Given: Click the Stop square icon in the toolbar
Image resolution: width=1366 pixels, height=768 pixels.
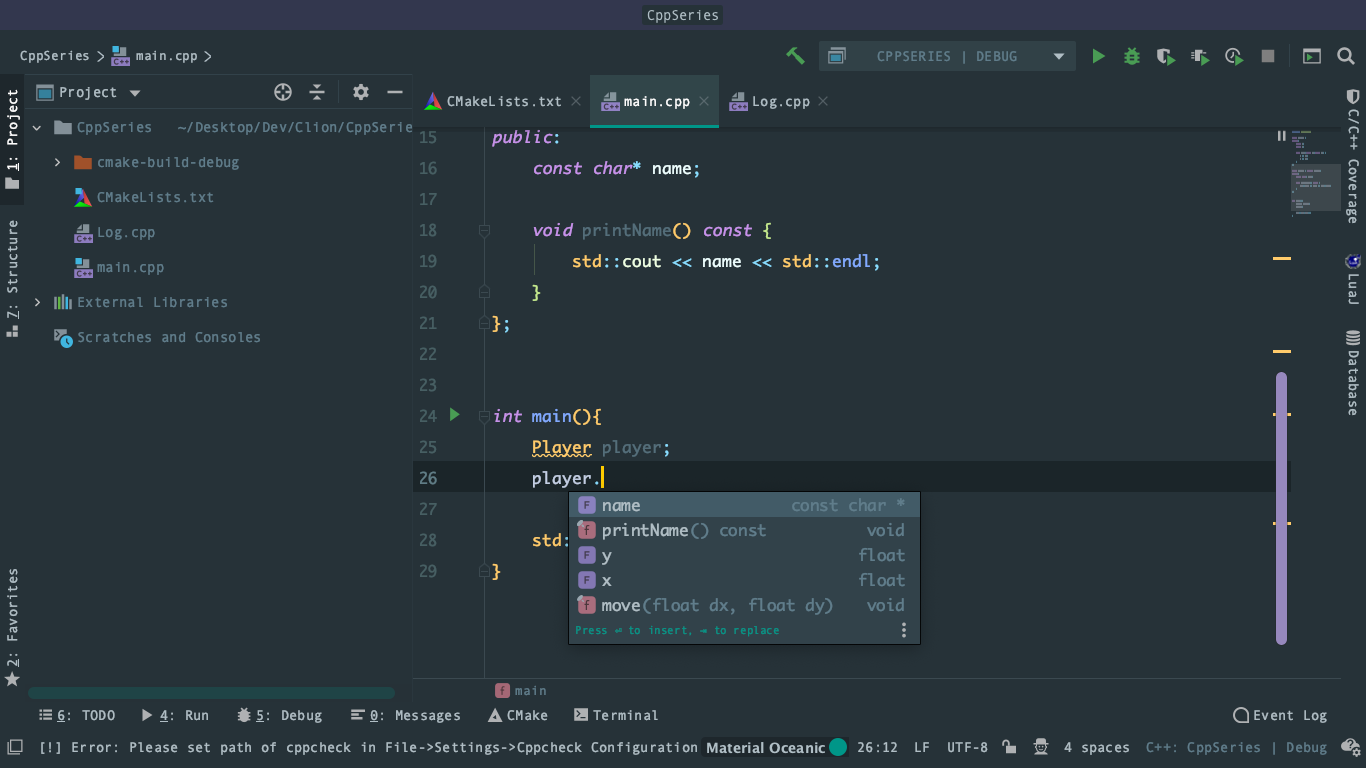Looking at the screenshot, I should [x=1268, y=56].
